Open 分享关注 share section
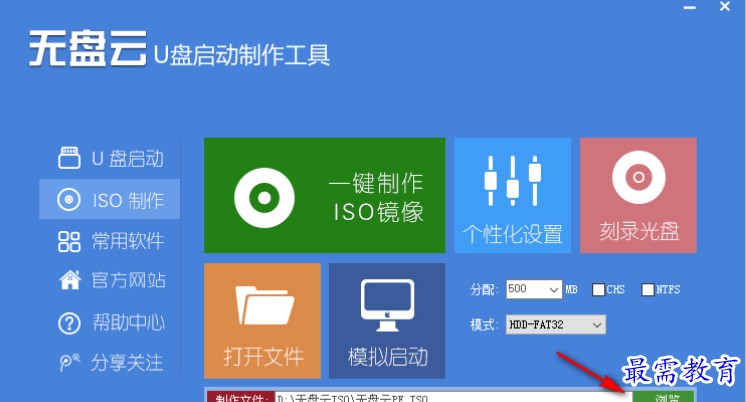 pos(110,363)
